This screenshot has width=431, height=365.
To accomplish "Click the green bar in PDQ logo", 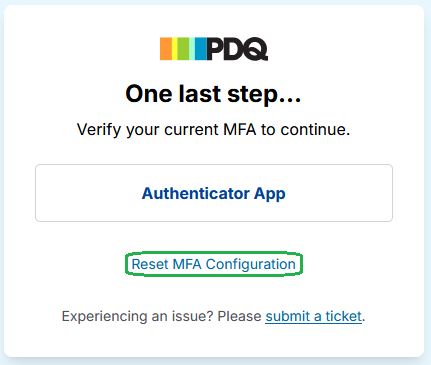I will (183, 49).
